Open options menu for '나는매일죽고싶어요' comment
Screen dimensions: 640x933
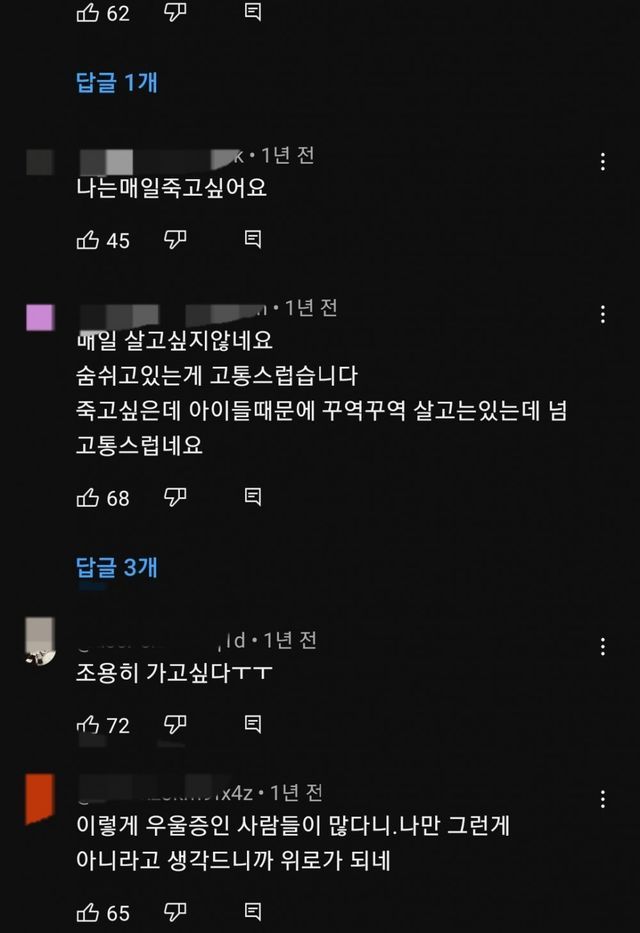pyautogui.click(x=603, y=162)
